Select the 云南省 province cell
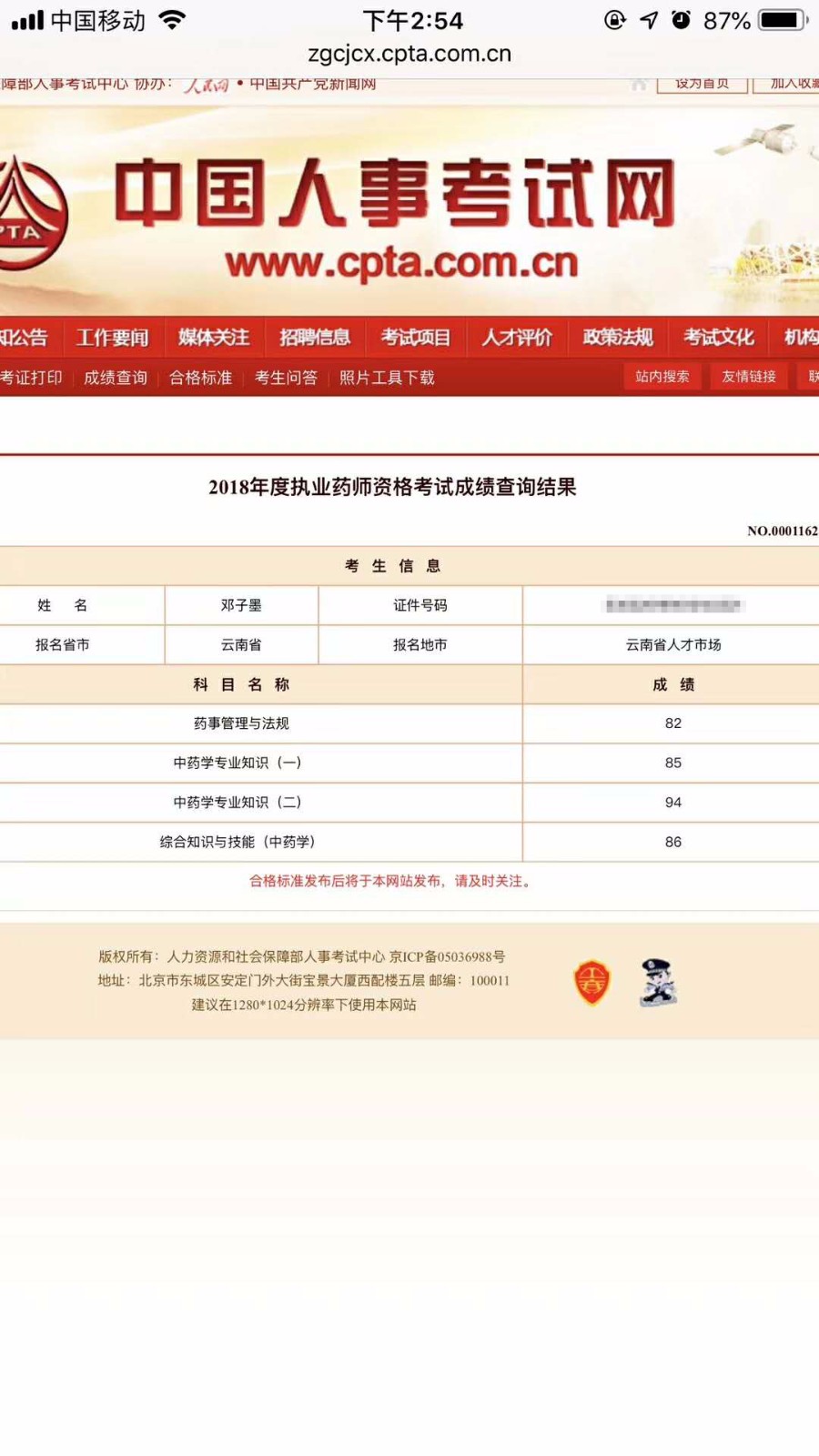The image size is (819, 1456). point(241,644)
